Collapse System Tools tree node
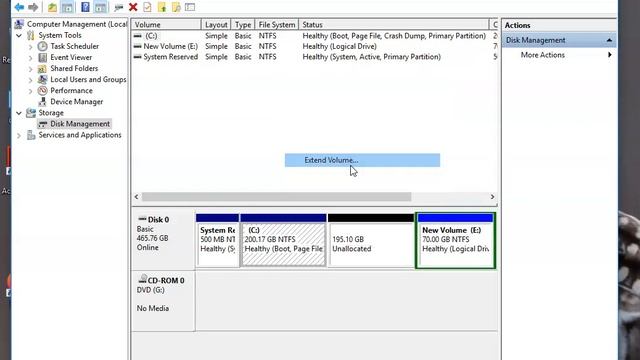 [x=19, y=36]
